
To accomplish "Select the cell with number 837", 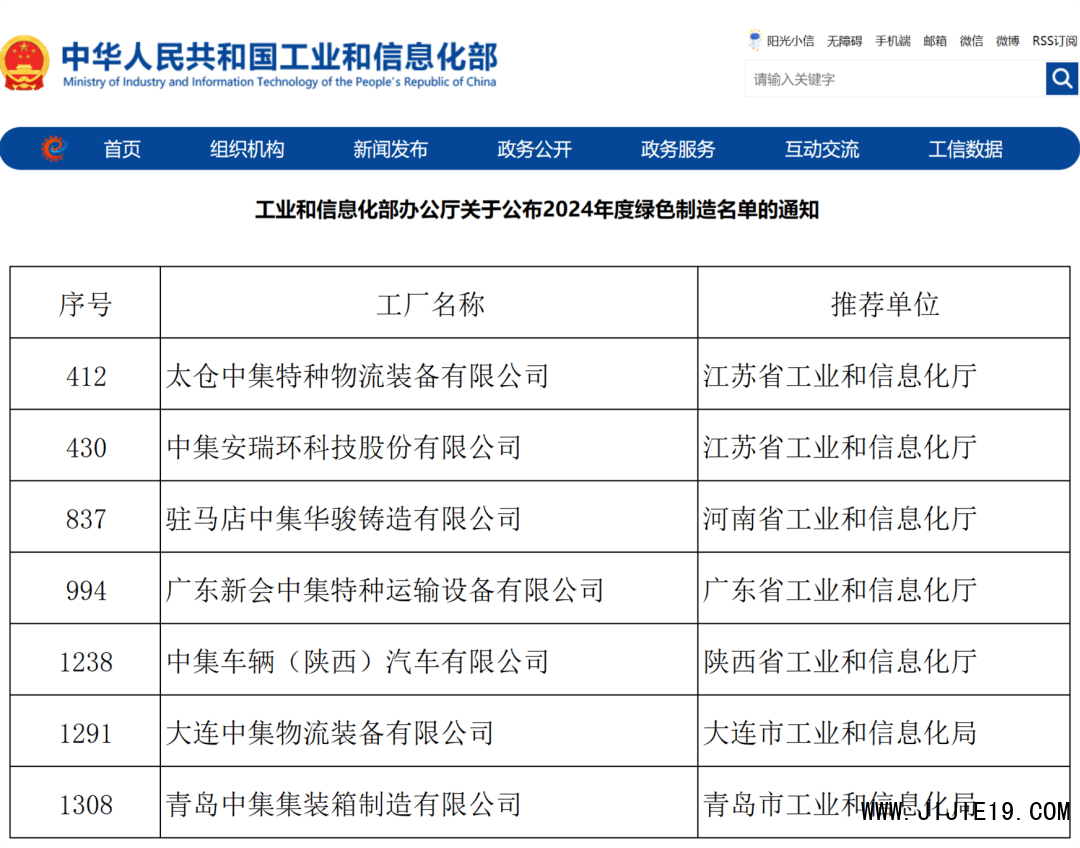I will (x=85, y=517).
